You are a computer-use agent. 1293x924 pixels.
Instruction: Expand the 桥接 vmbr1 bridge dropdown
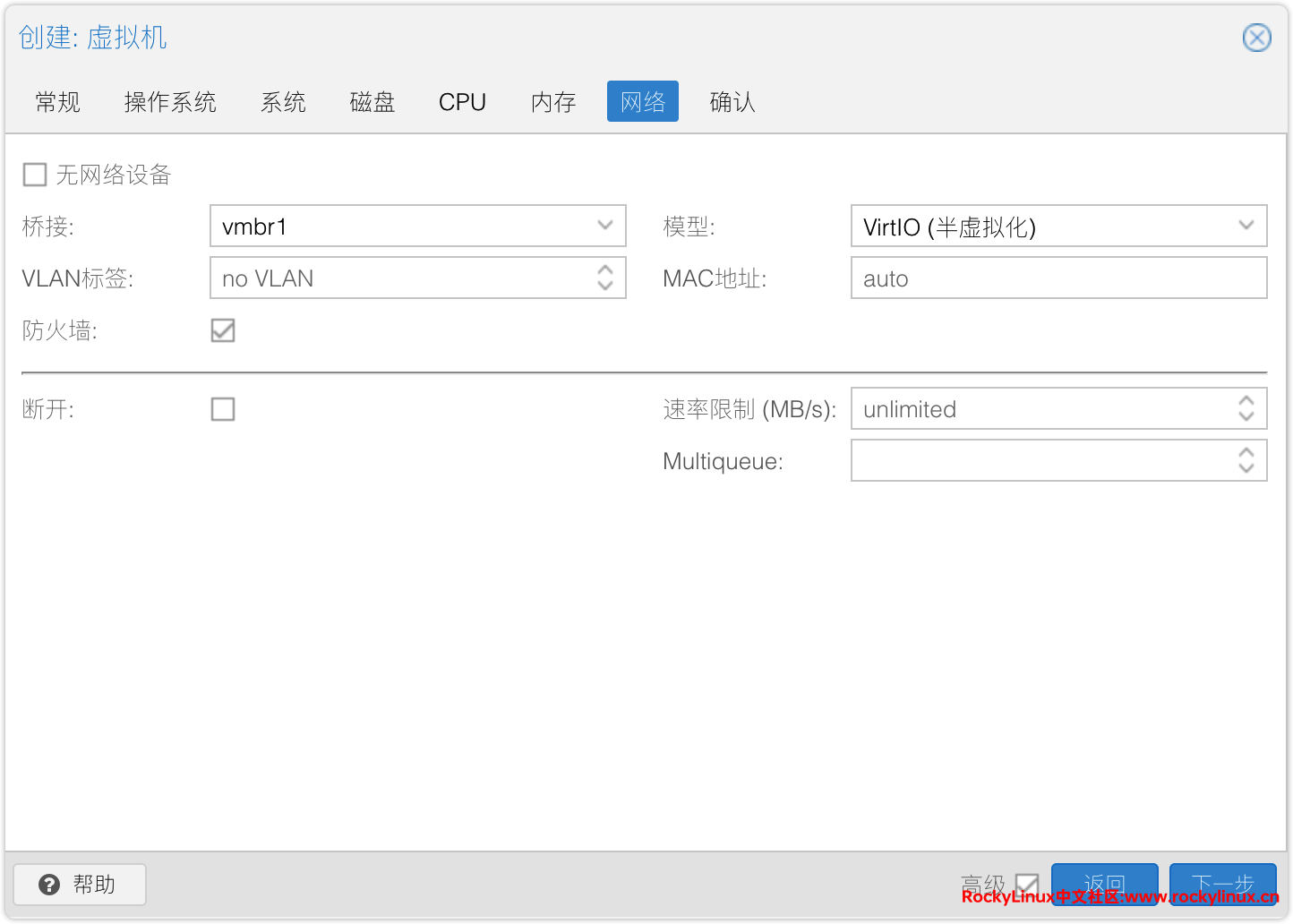(605, 226)
